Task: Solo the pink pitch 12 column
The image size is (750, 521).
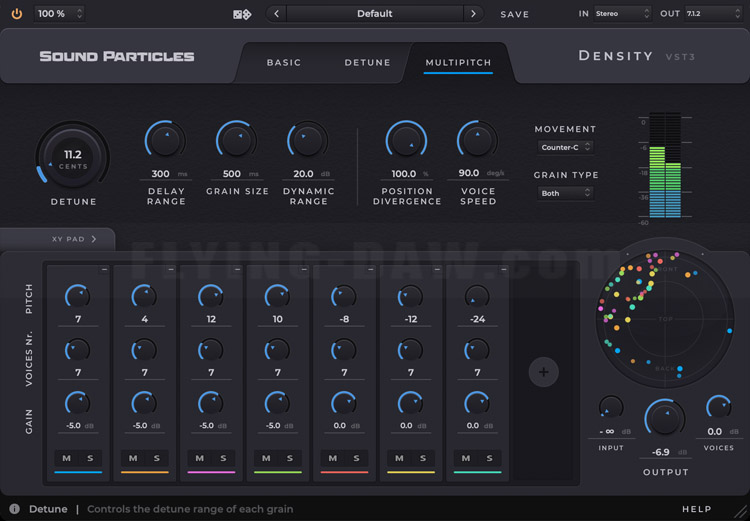Action: 223,458
